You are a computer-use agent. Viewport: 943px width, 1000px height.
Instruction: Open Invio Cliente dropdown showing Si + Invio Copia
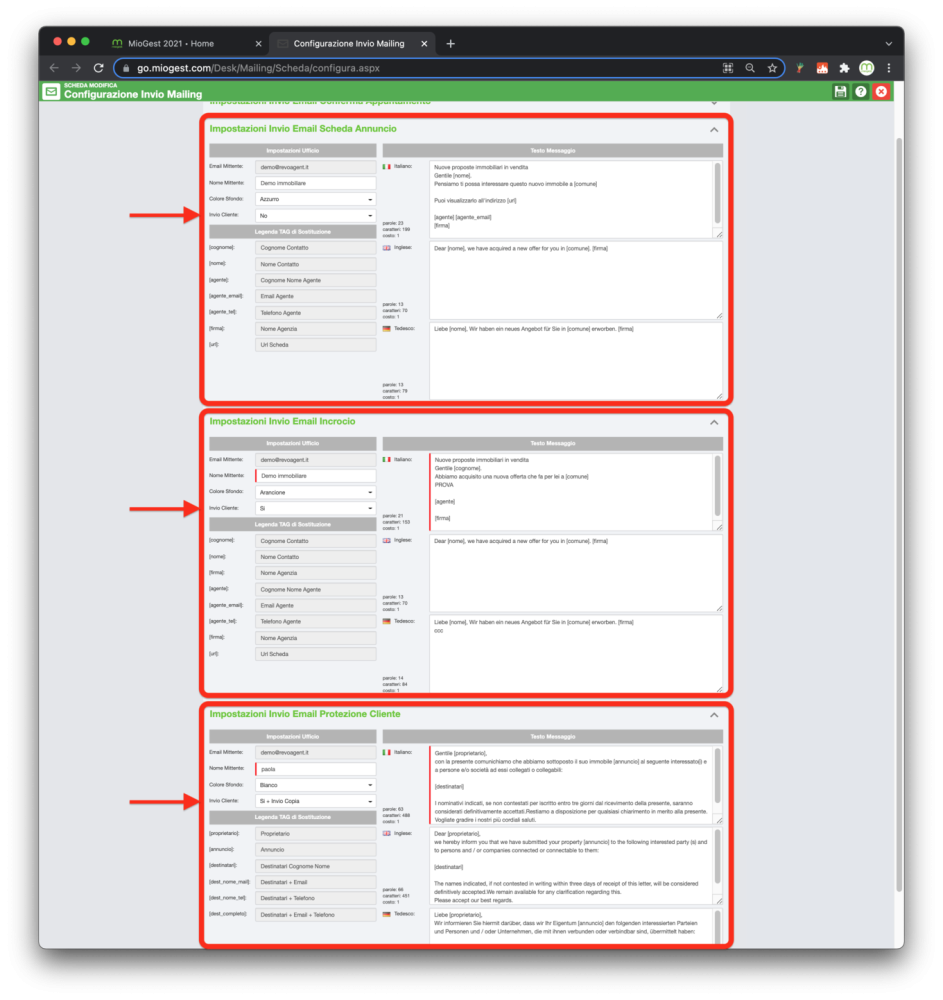pyautogui.click(x=316, y=801)
